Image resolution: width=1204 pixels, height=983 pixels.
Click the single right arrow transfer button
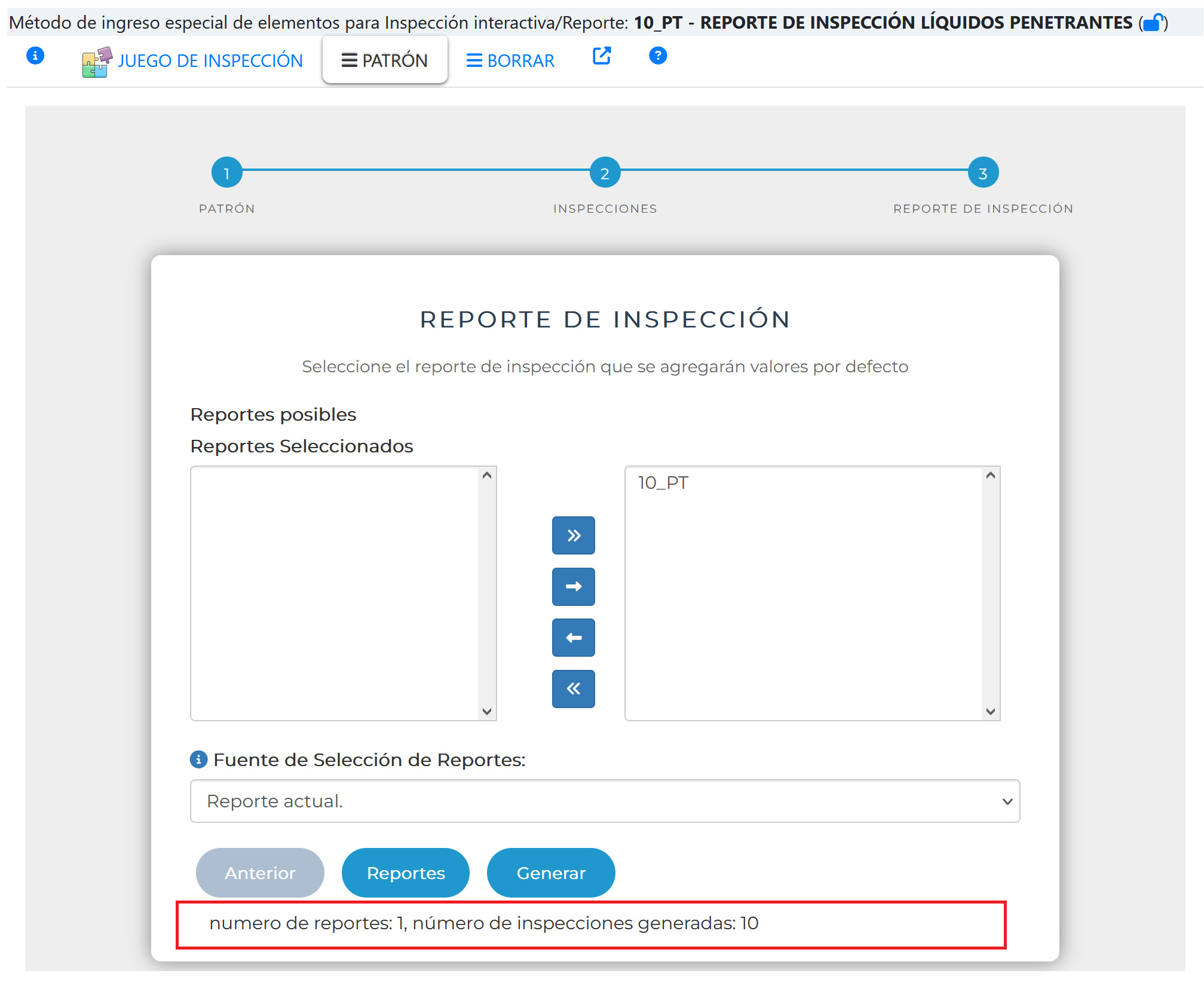click(x=573, y=586)
